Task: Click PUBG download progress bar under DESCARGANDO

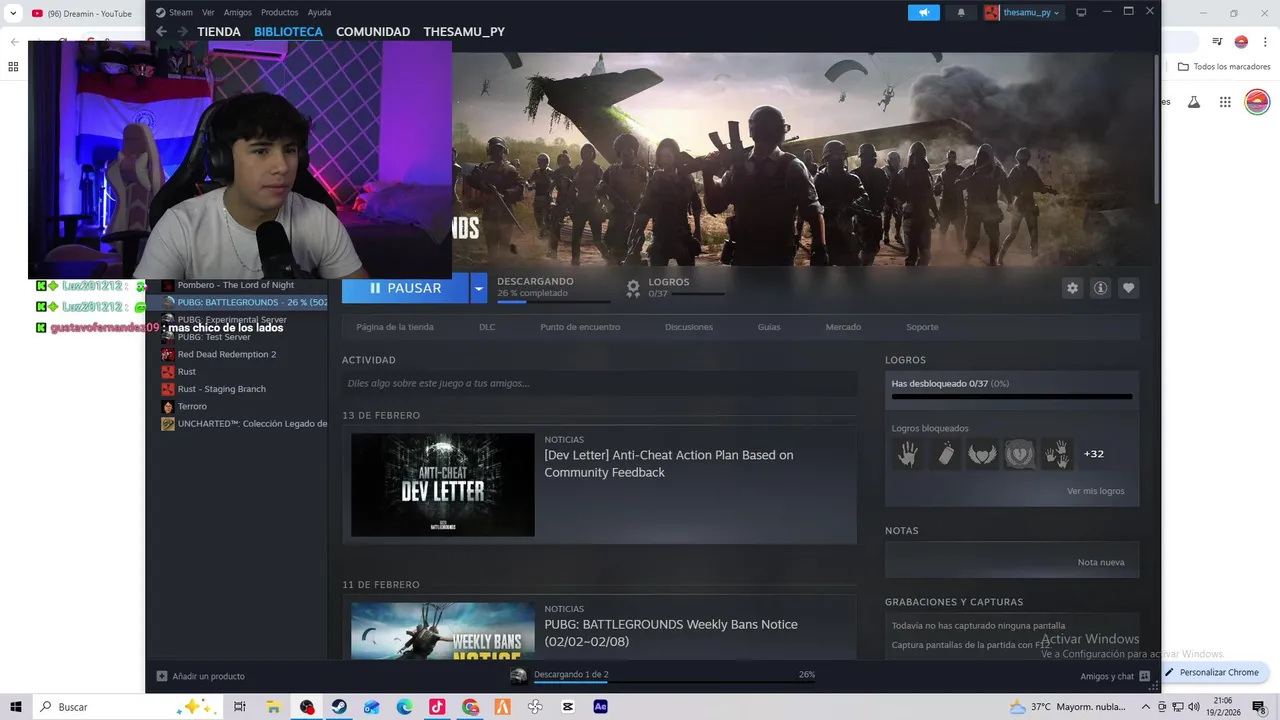Action: (x=553, y=301)
